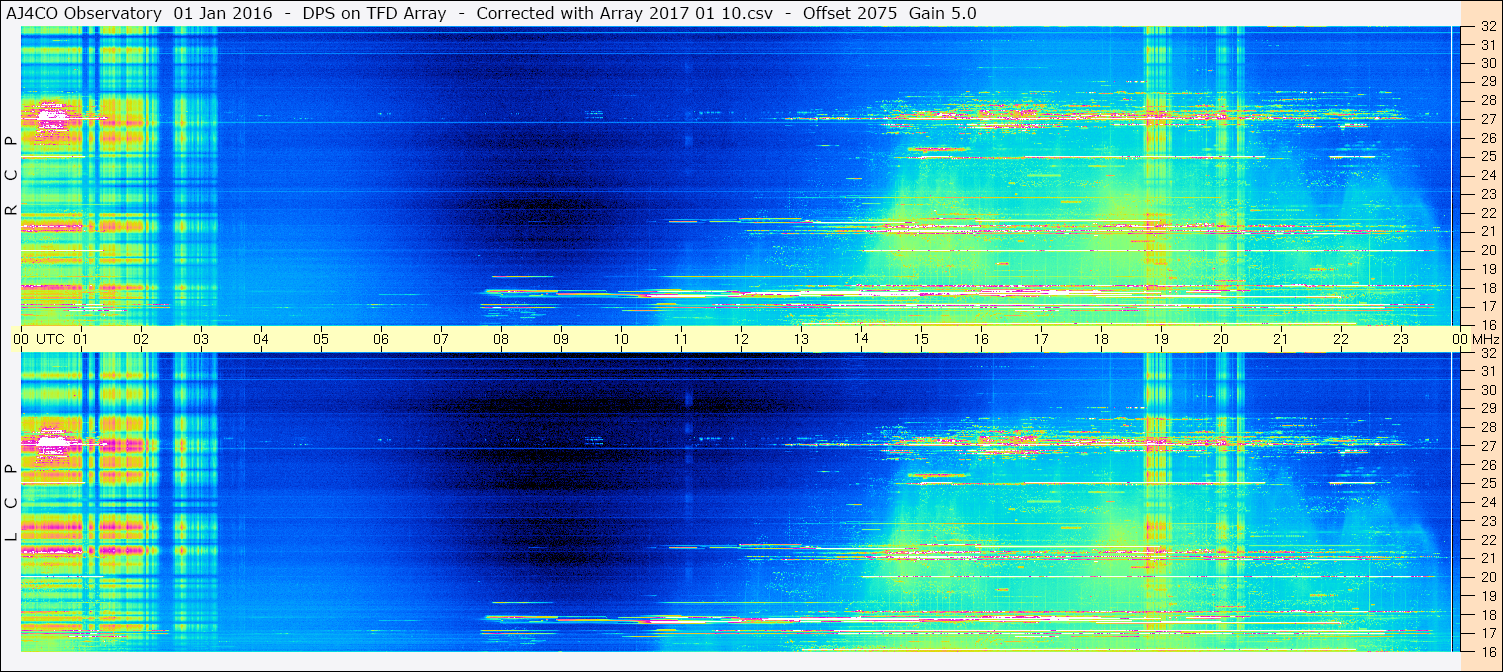Click 20 MHz tick on RCP frequency scale

pyautogui.click(x=1487, y=250)
